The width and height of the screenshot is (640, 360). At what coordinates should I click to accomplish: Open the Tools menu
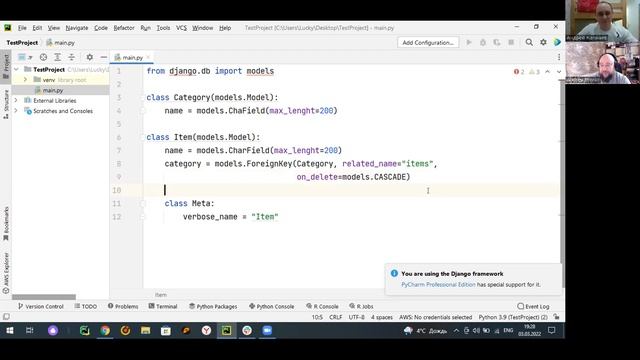[163, 28]
